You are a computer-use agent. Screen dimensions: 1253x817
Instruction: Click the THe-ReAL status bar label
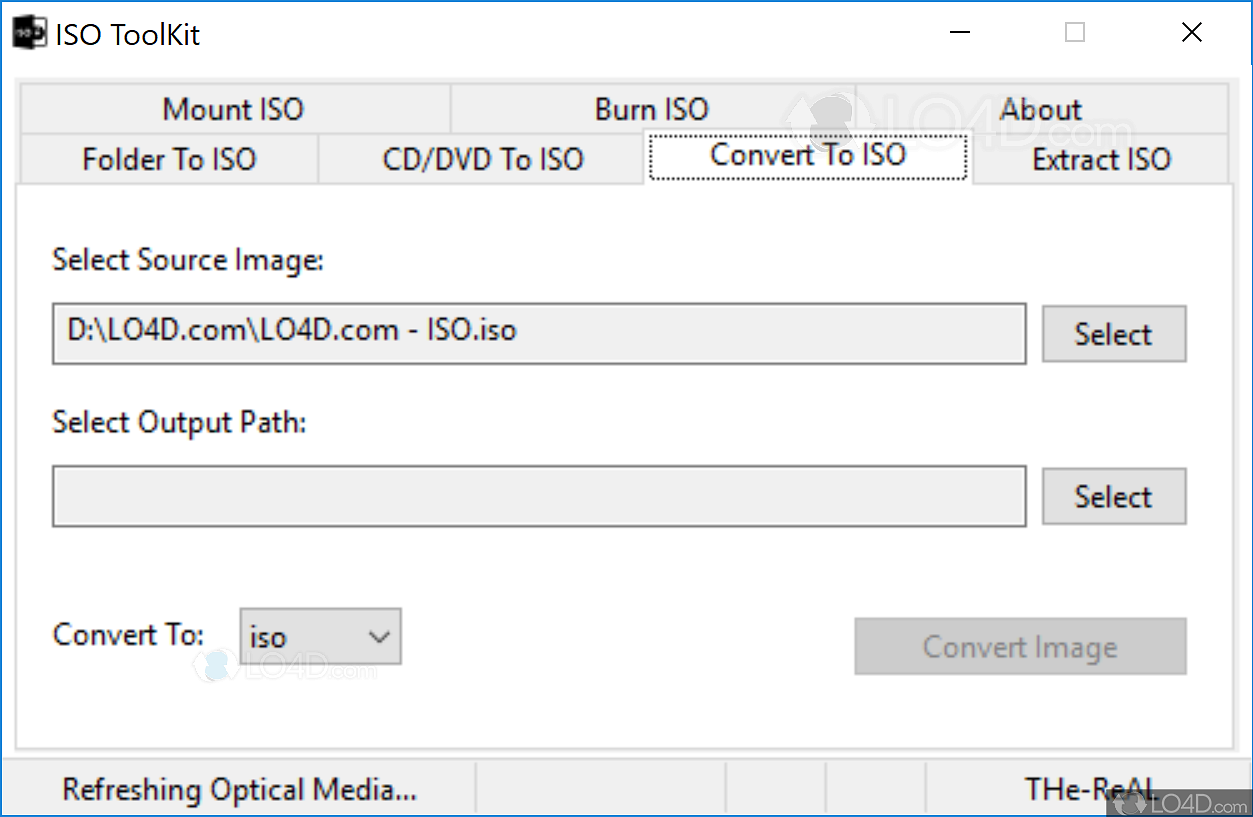[1089, 790]
